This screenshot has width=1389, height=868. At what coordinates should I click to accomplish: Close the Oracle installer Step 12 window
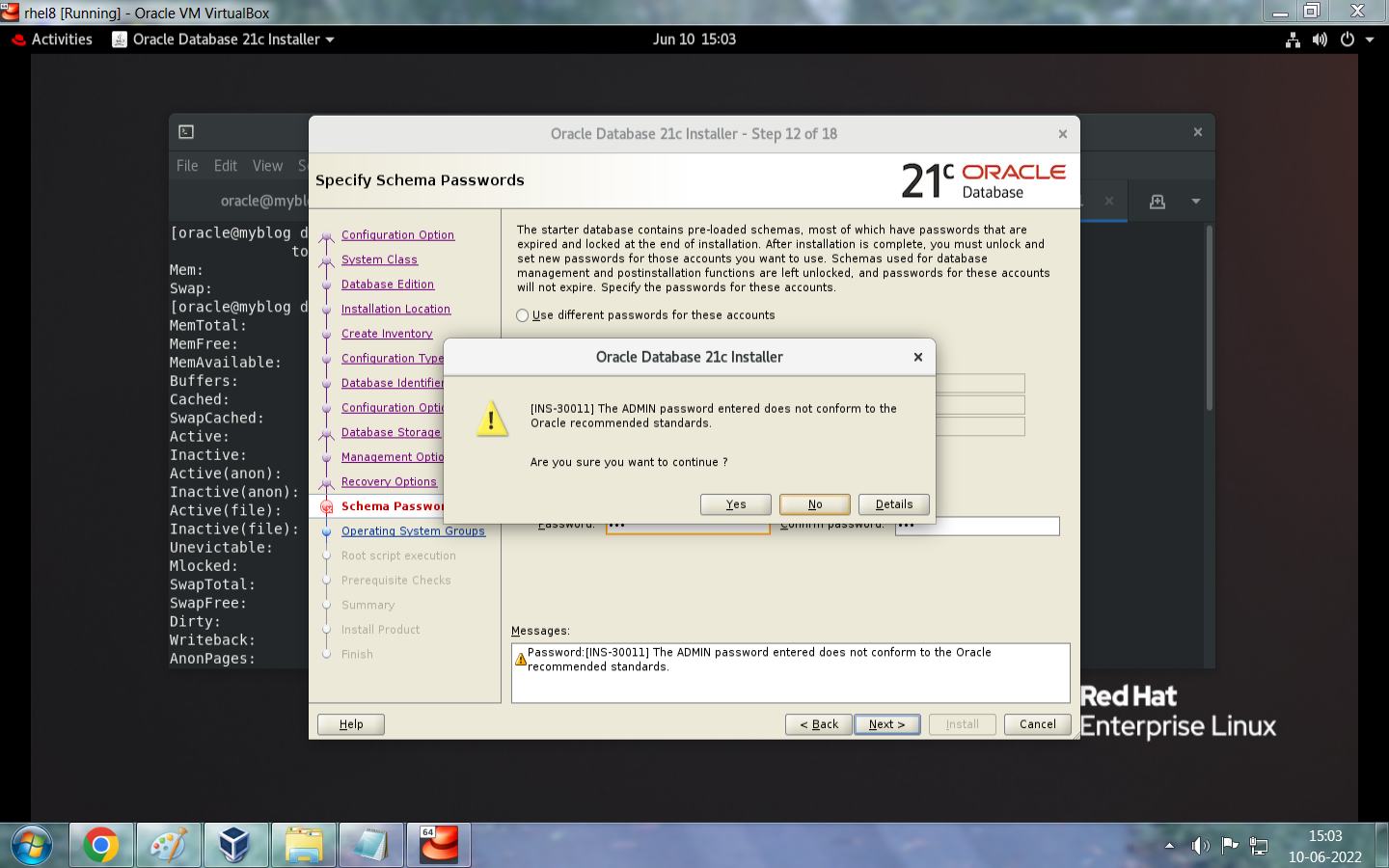click(x=1063, y=134)
